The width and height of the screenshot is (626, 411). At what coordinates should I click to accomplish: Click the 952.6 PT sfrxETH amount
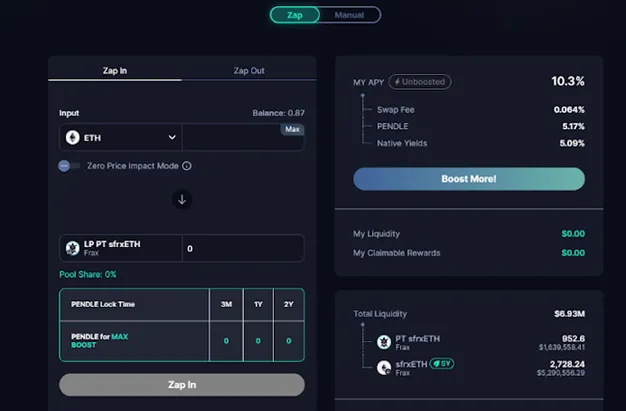(x=573, y=339)
